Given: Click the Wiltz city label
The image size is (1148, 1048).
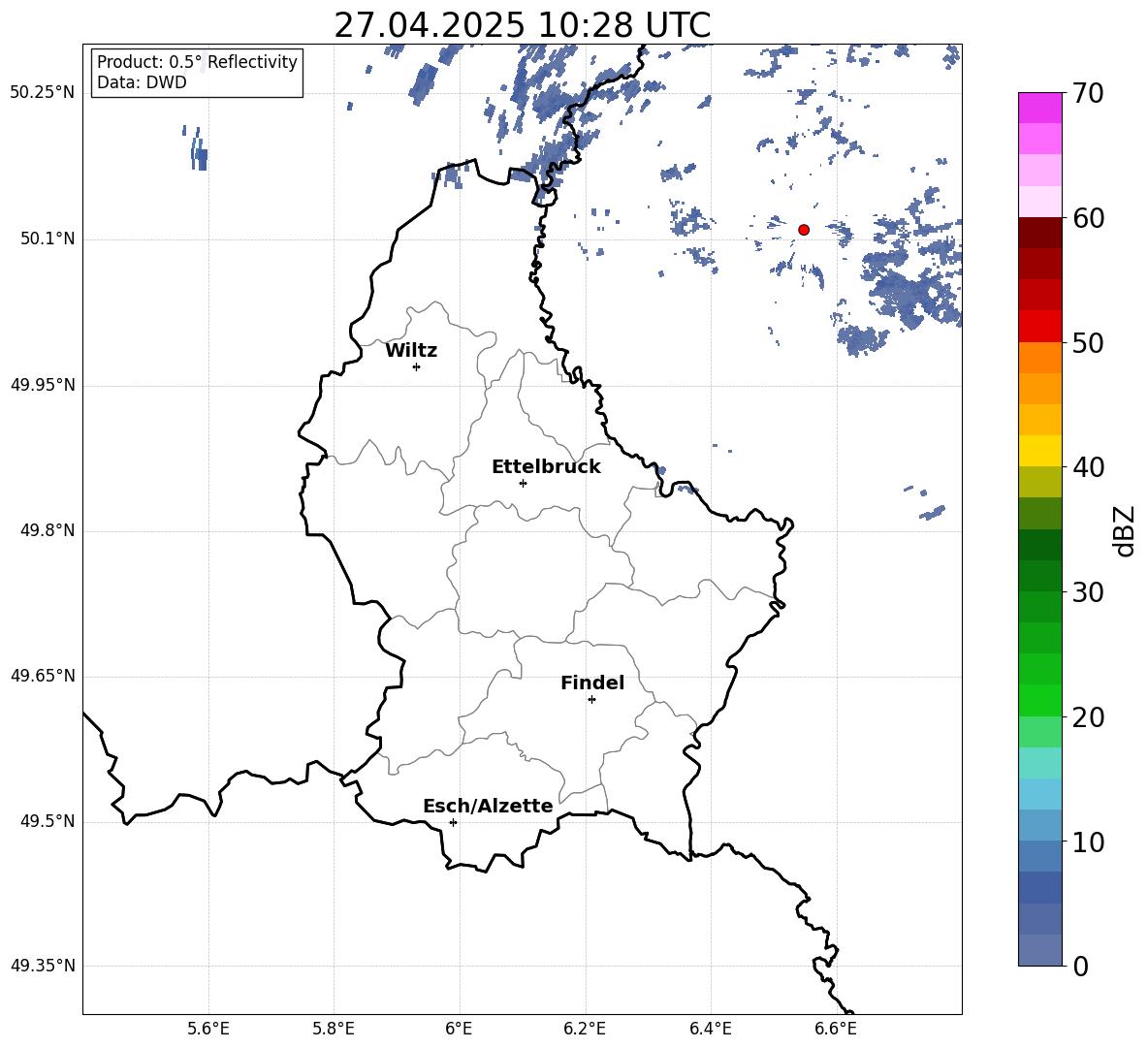Looking at the screenshot, I should pyautogui.click(x=411, y=351).
